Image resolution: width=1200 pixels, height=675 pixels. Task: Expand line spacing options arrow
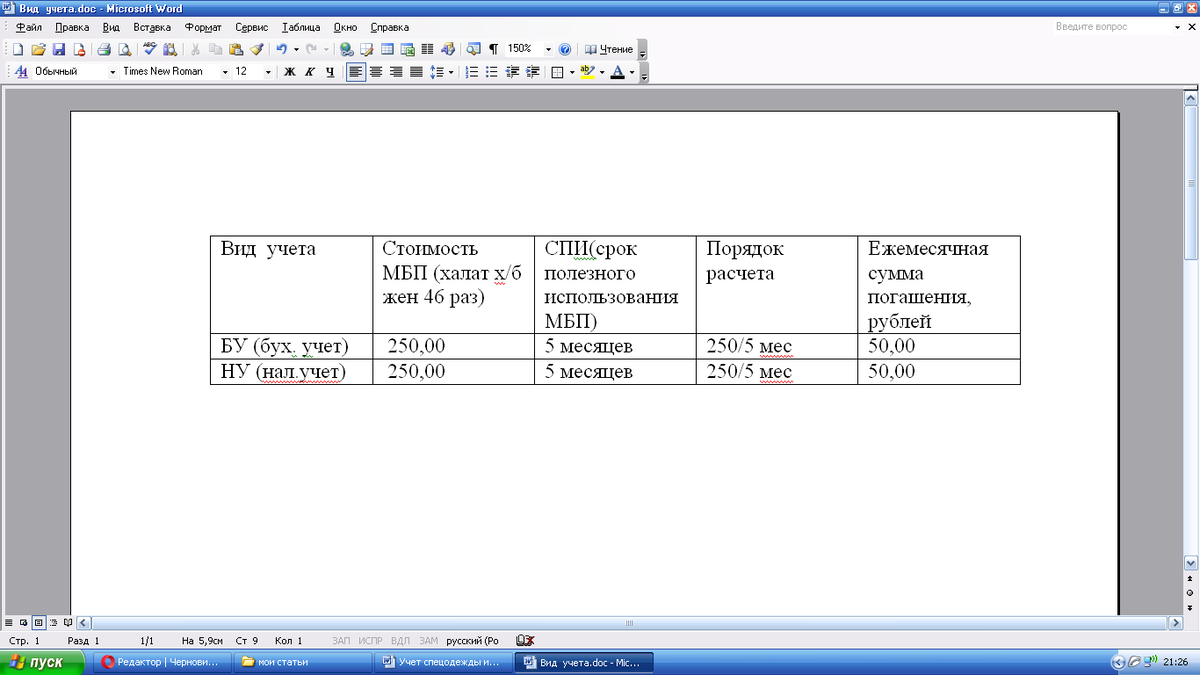point(451,72)
